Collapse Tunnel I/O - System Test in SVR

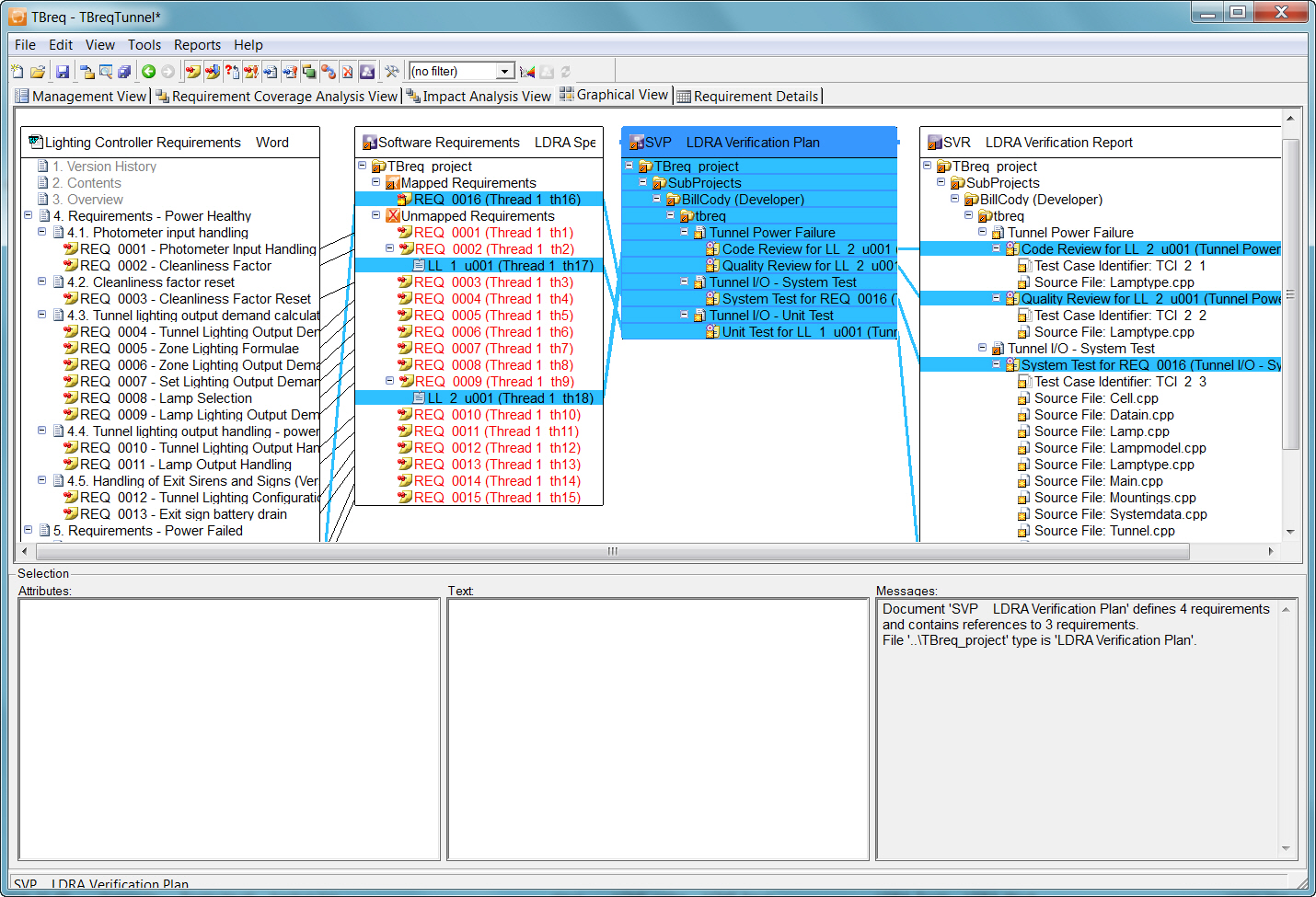pos(982,348)
